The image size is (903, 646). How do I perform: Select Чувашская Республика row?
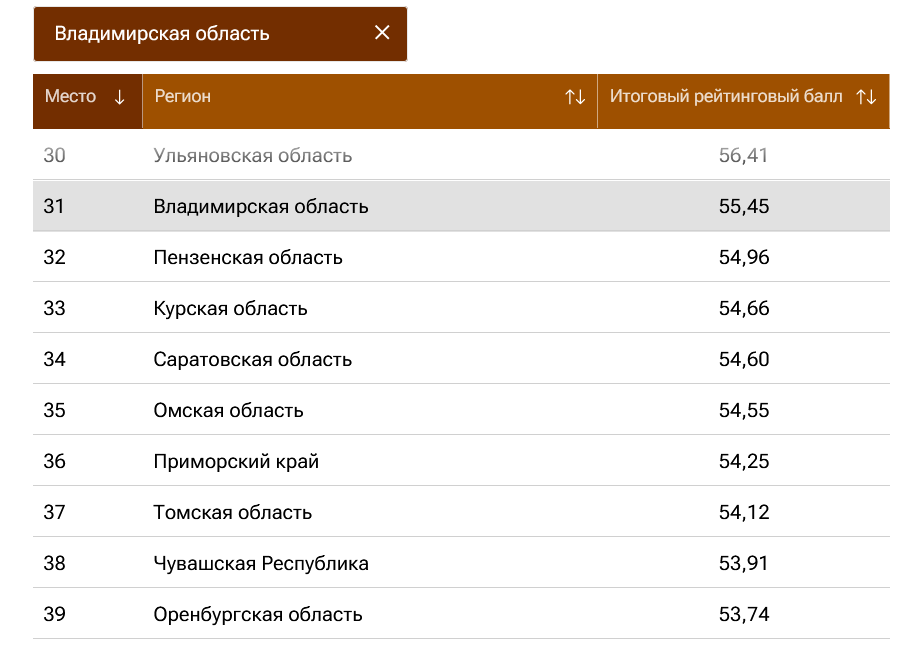pos(461,563)
